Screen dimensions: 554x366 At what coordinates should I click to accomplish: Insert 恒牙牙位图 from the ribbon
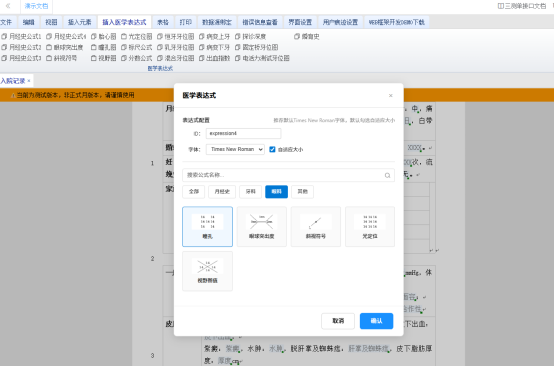(x=176, y=36)
